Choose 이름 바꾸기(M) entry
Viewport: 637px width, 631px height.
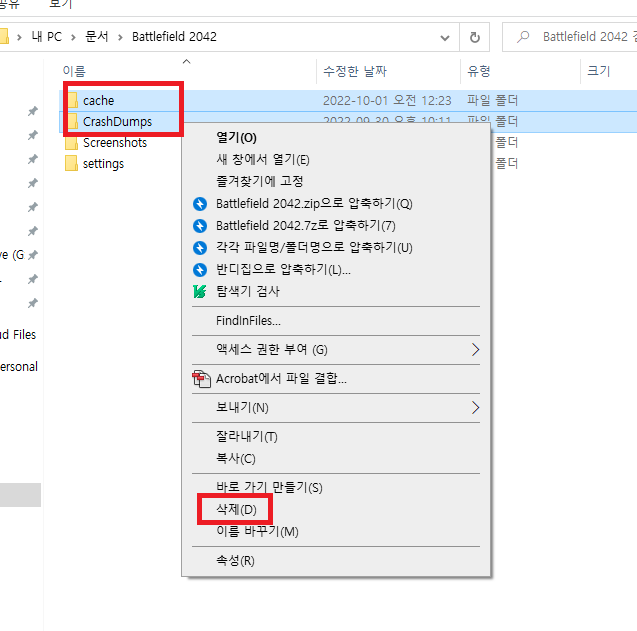[257, 531]
